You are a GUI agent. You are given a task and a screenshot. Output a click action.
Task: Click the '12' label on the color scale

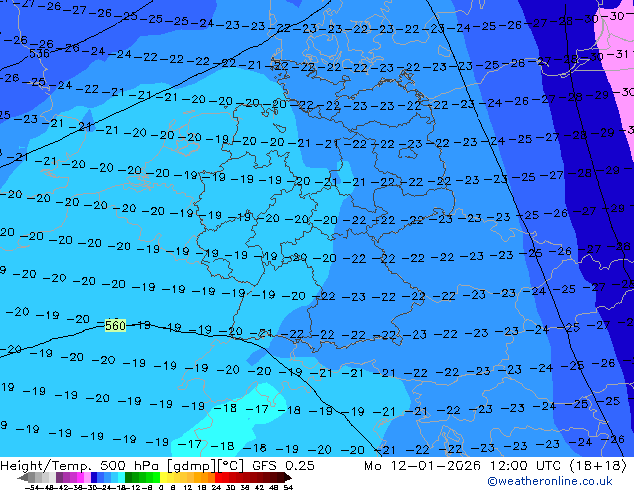coord(187,487)
